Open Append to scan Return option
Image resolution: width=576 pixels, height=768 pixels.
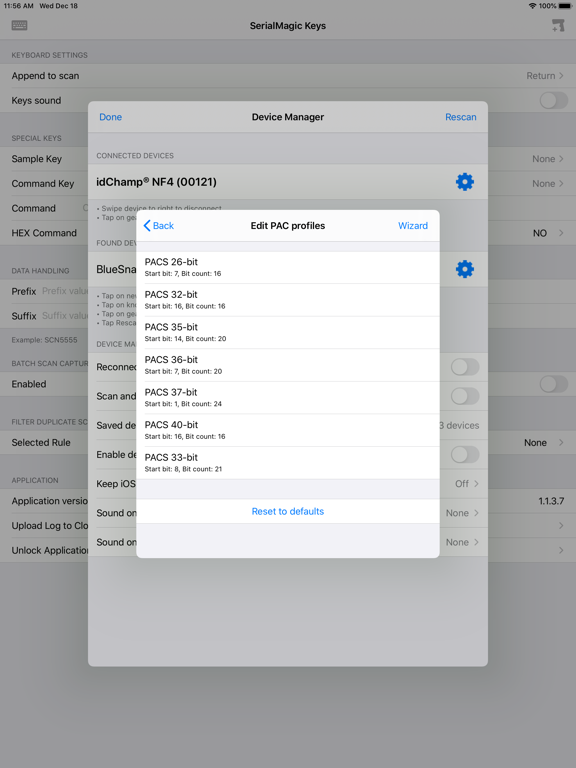click(x=545, y=75)
